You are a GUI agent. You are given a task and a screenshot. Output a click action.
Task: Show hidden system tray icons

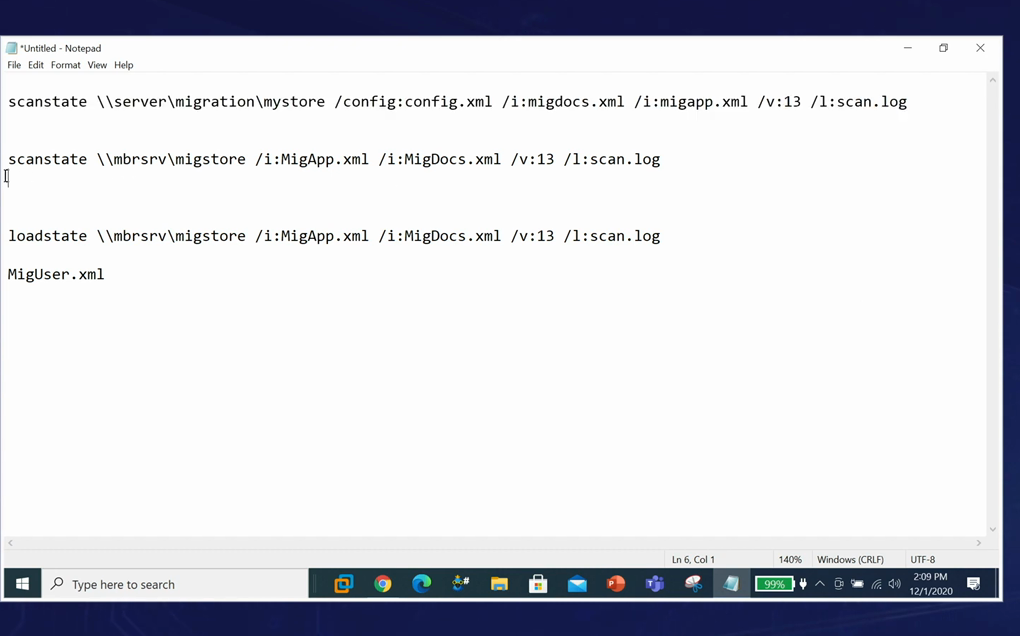pyautogui.click(x=820, y=584)
